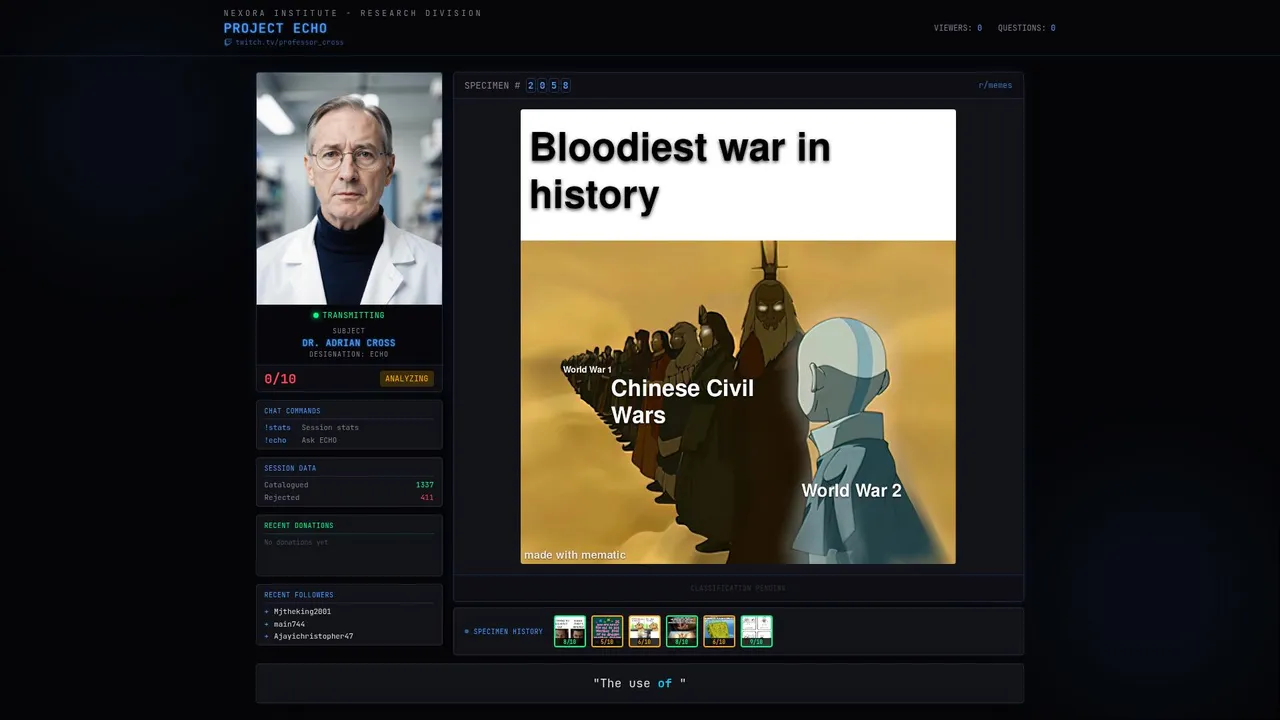Open the twitch.tv/professor_cross link
Viewport: 1280px width, 720px height.
pos(289,42)
